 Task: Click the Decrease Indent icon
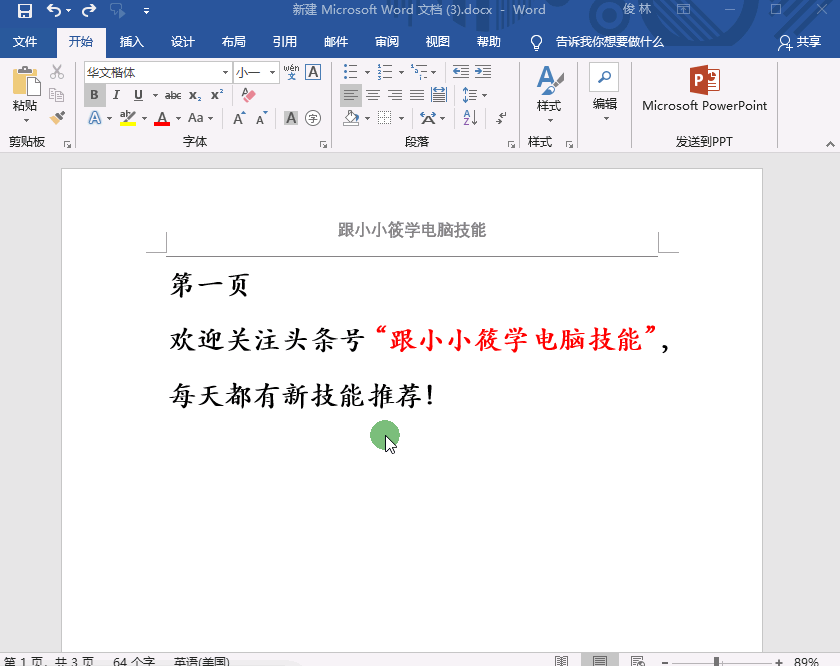click(x=461, y=72)
